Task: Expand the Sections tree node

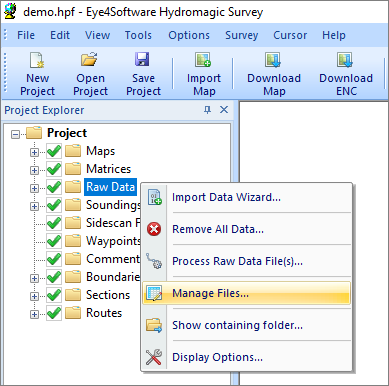Action: (34, 296)
